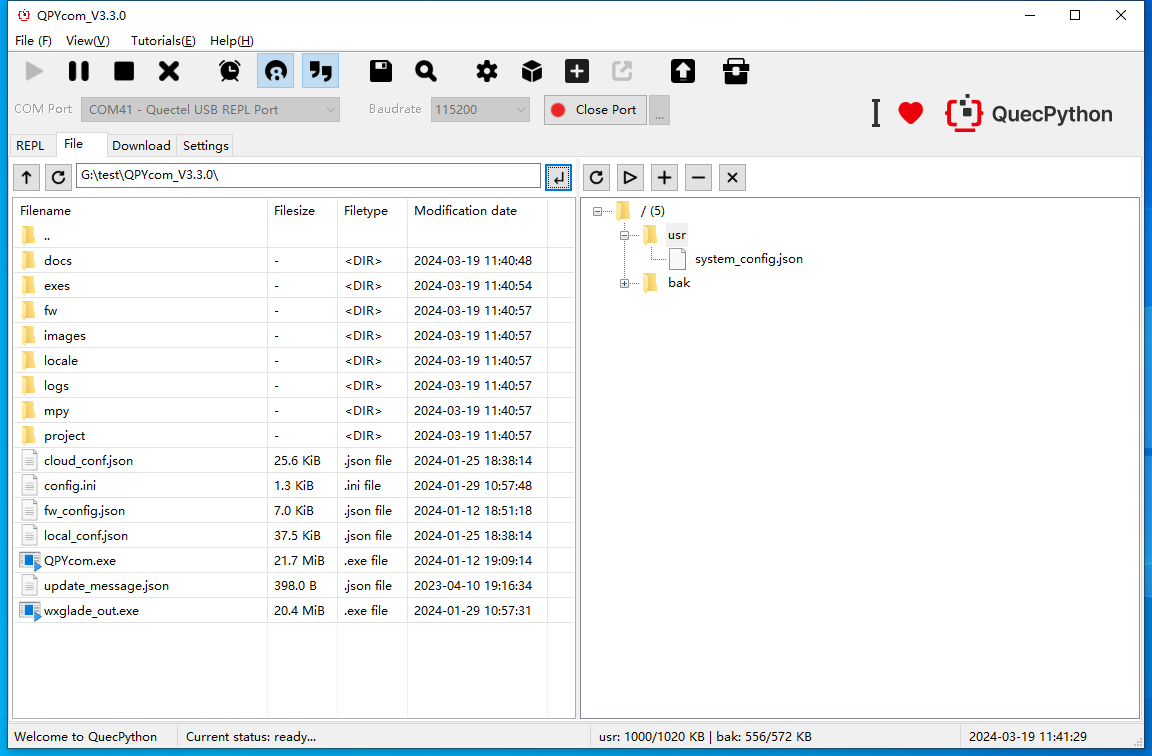The width and height of the screenshot is (1152, 756).
Task: Select the images folder row
Action: click(294, 336)
